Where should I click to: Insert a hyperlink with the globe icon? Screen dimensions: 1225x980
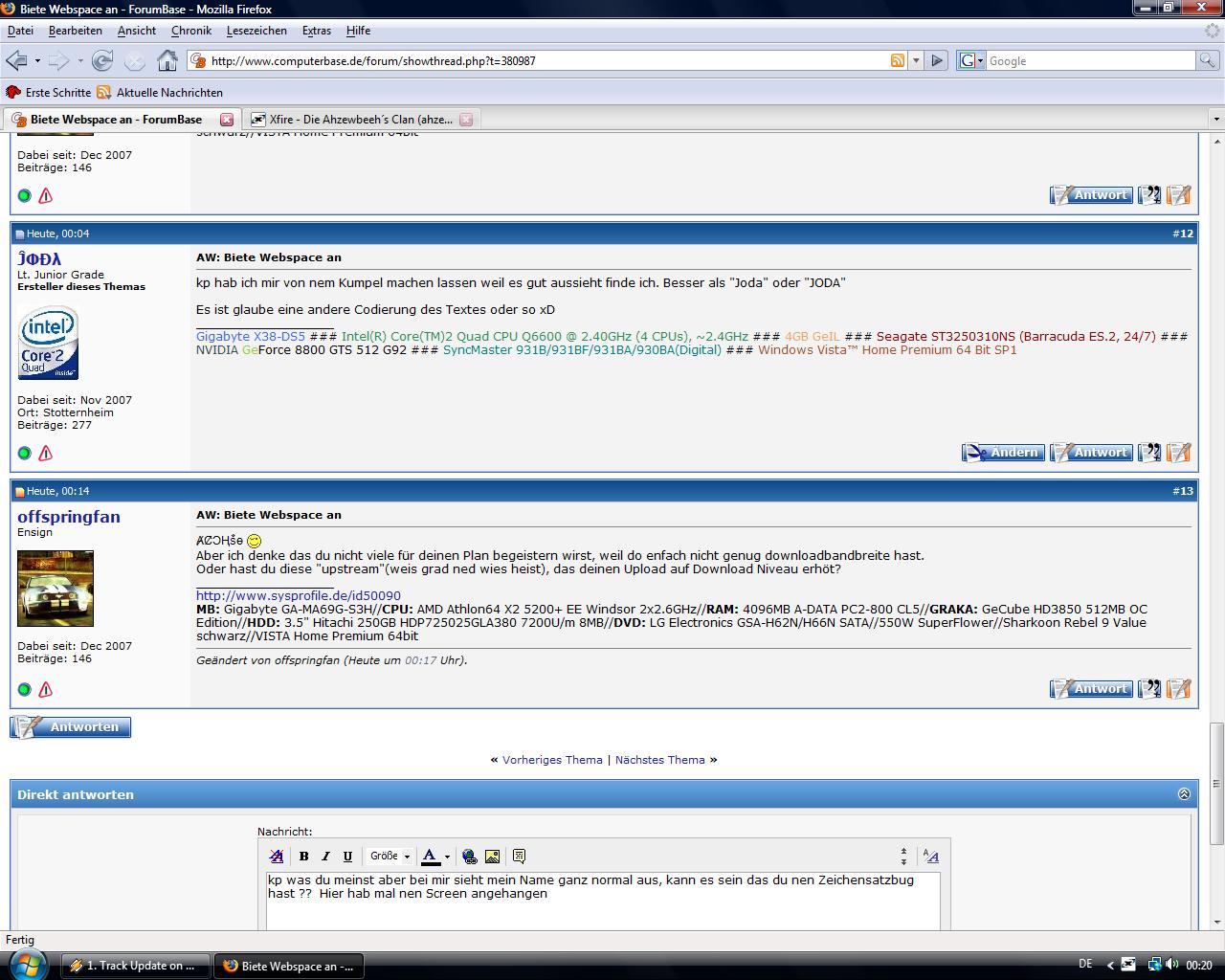pyautogui.click(x=469, y=857)
